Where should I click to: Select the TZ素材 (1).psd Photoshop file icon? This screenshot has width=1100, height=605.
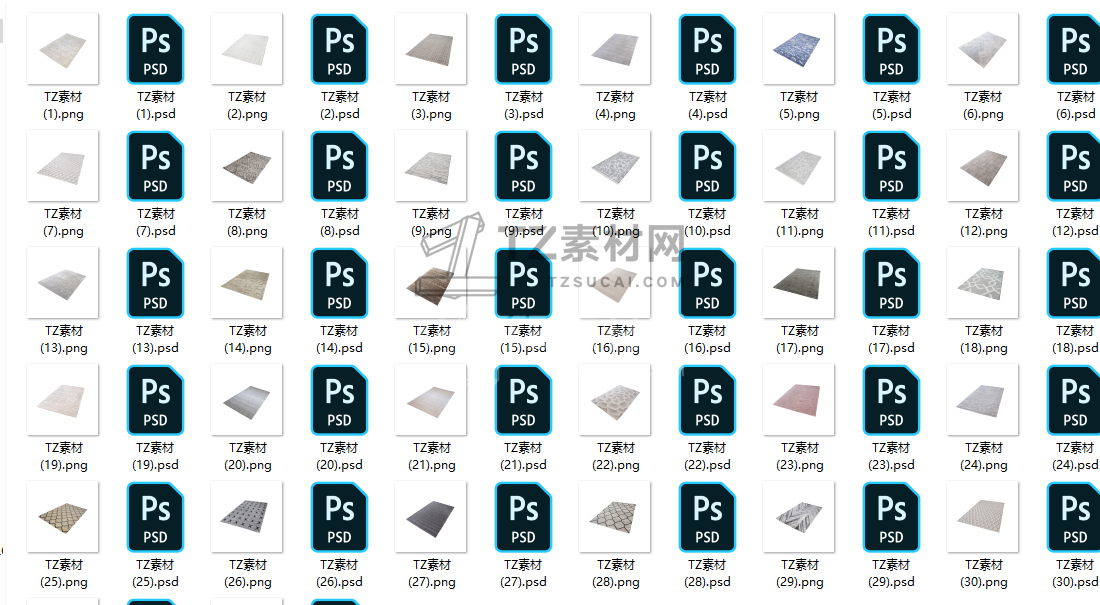pos(155,49)
